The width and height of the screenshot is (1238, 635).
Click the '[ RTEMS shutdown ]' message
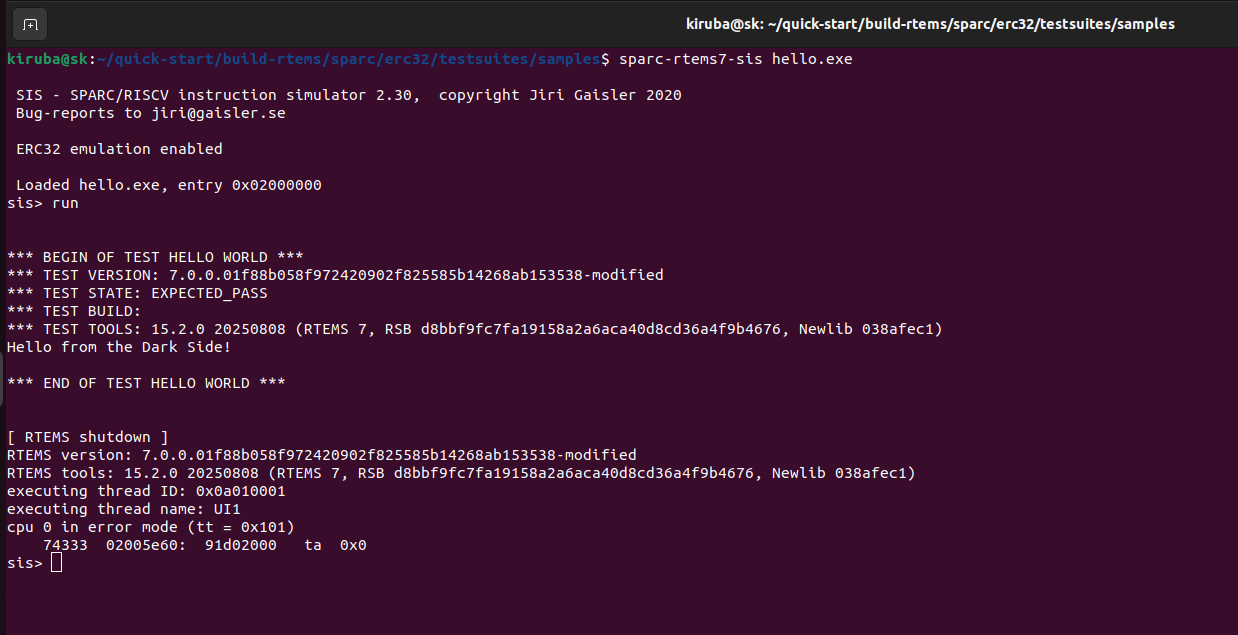pos(87,437)
